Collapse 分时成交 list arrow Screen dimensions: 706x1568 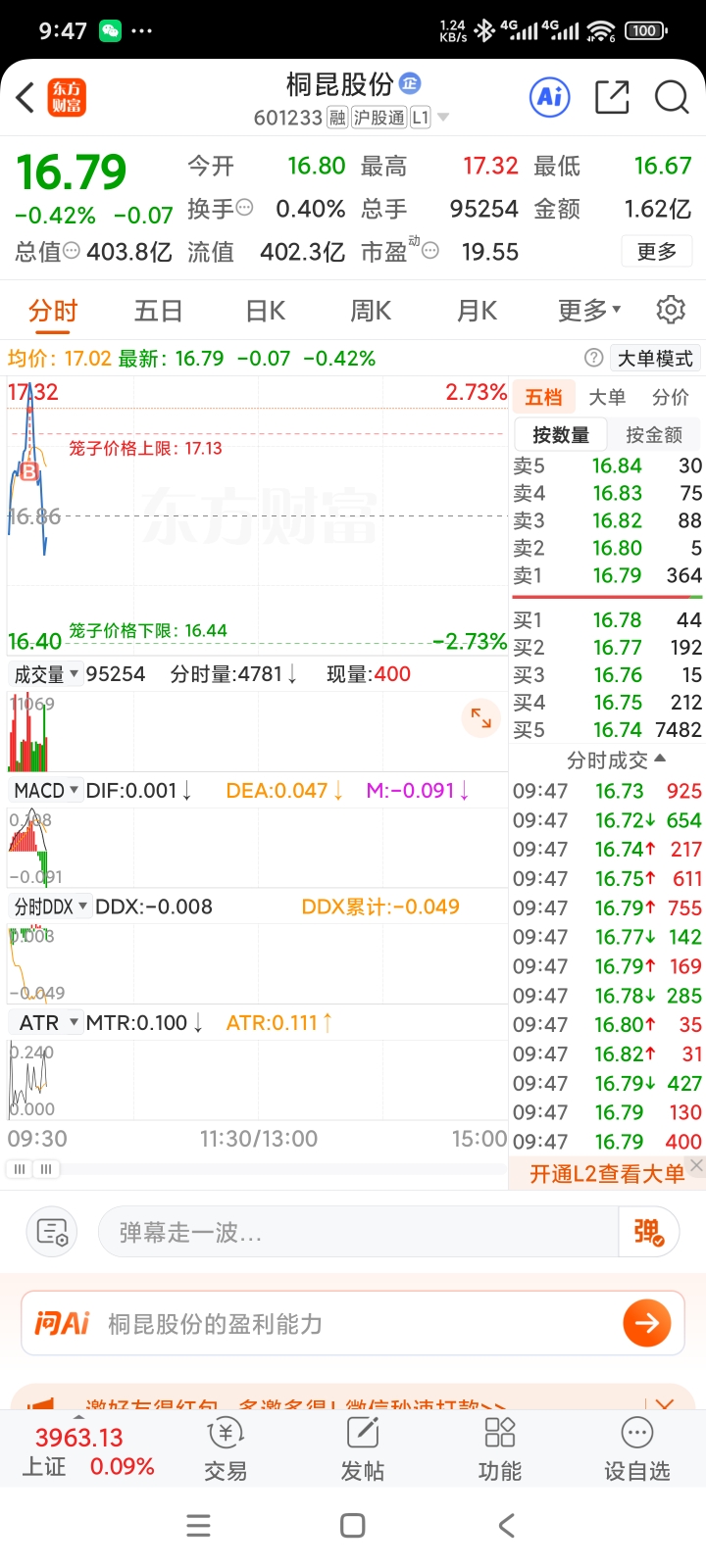[659, 759]
